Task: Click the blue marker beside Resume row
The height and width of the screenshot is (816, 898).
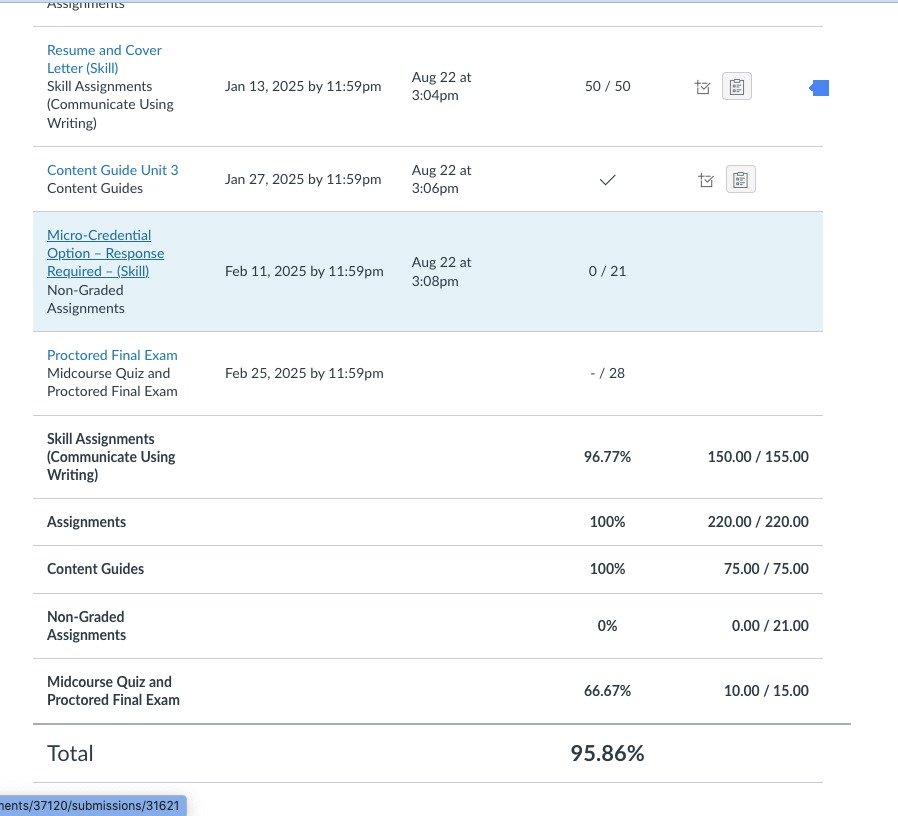Action: coord(819,89)
